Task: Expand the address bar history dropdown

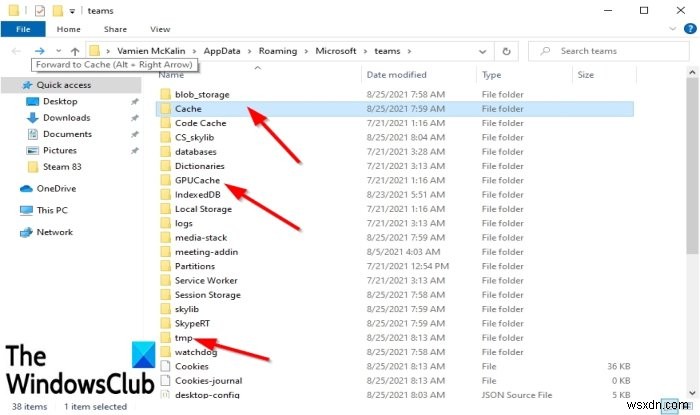Action: [482, 52]
